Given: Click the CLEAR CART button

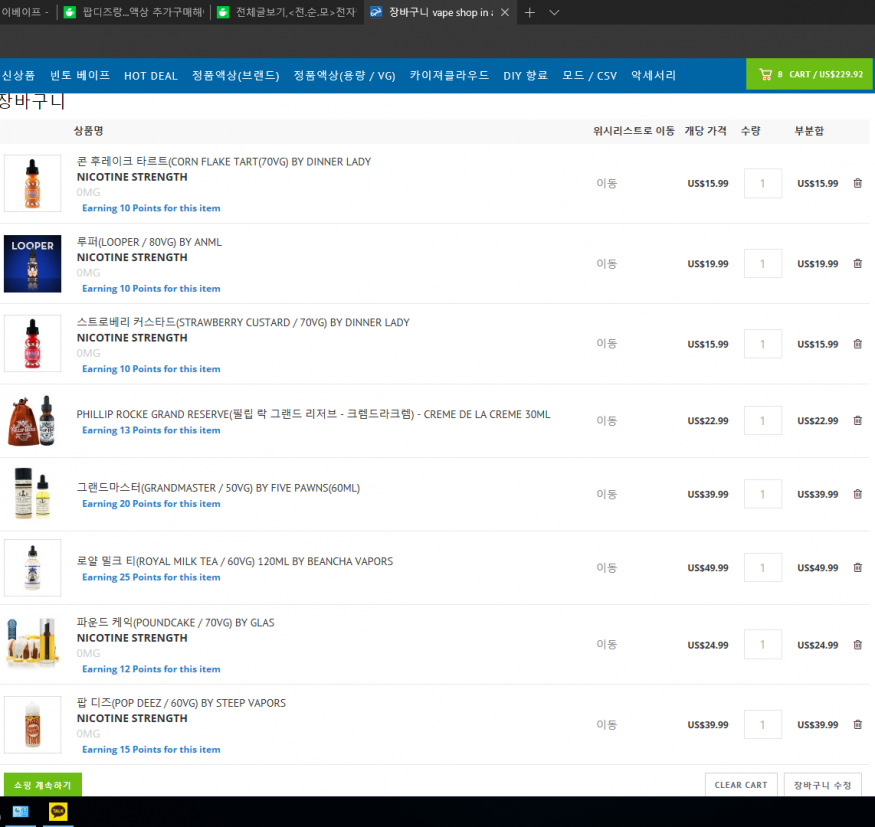Looking at the screenshot, I should (x=741, y=785).
